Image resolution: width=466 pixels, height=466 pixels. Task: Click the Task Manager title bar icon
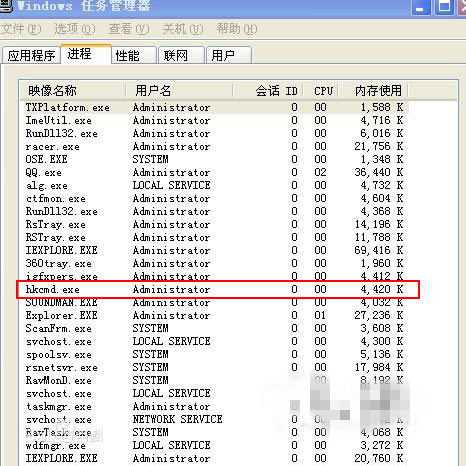point(5,5)
